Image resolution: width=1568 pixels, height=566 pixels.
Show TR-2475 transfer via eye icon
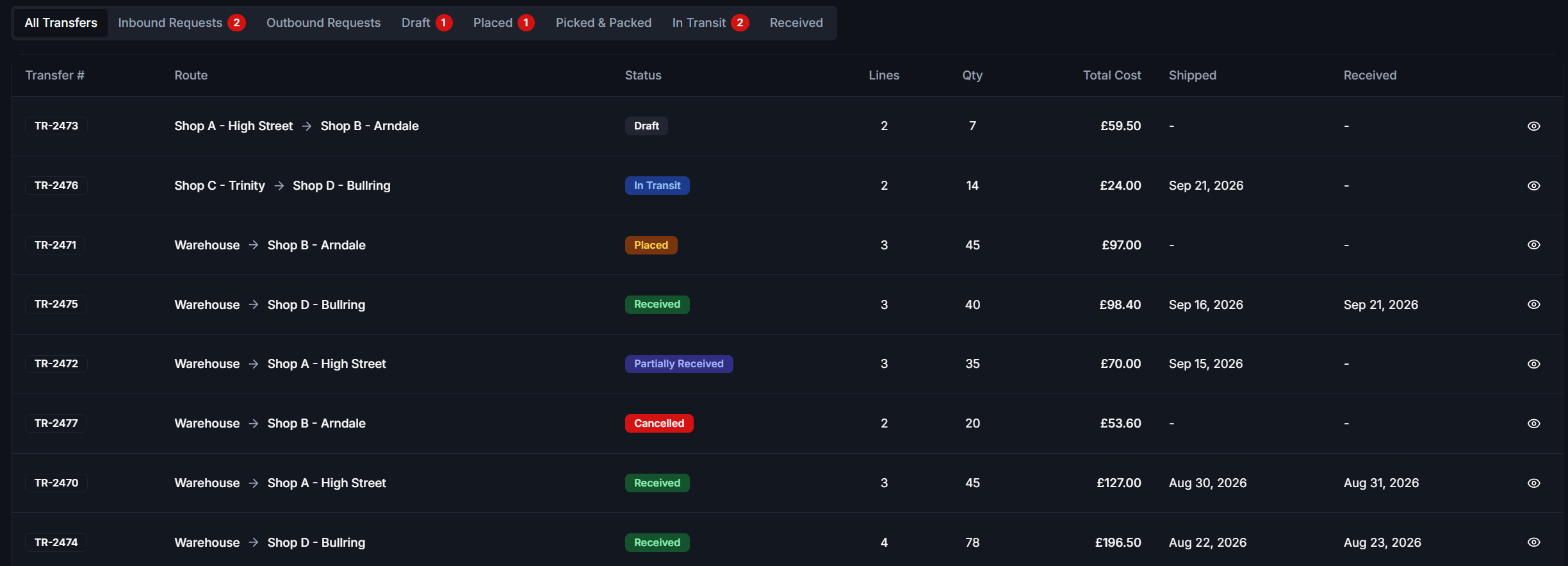(1533, 304)
